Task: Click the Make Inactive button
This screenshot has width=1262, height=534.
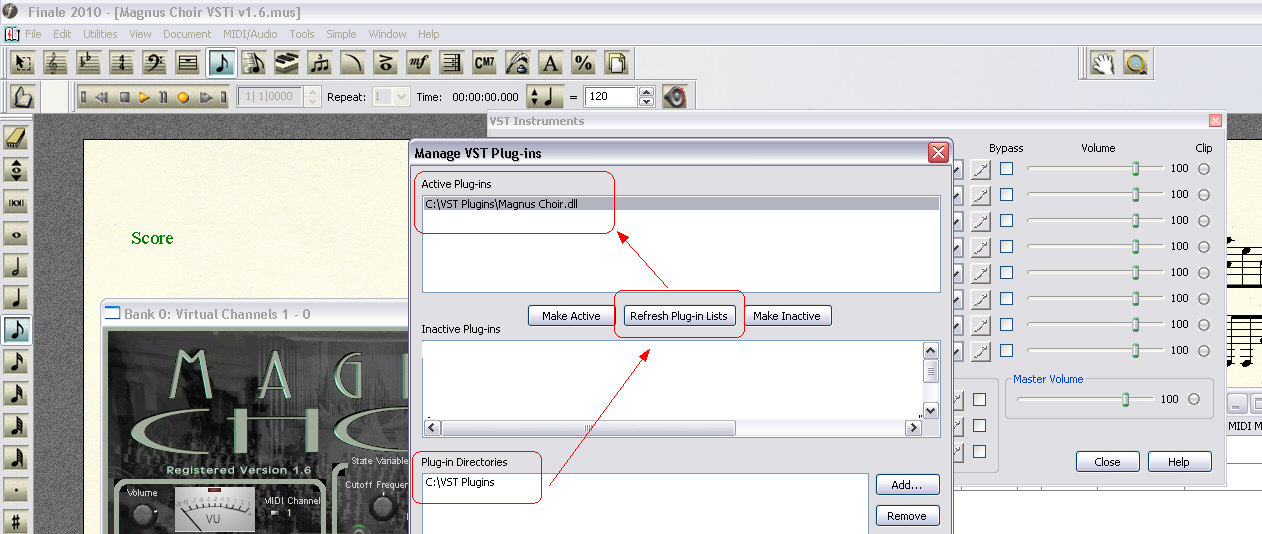Action: 787,316
